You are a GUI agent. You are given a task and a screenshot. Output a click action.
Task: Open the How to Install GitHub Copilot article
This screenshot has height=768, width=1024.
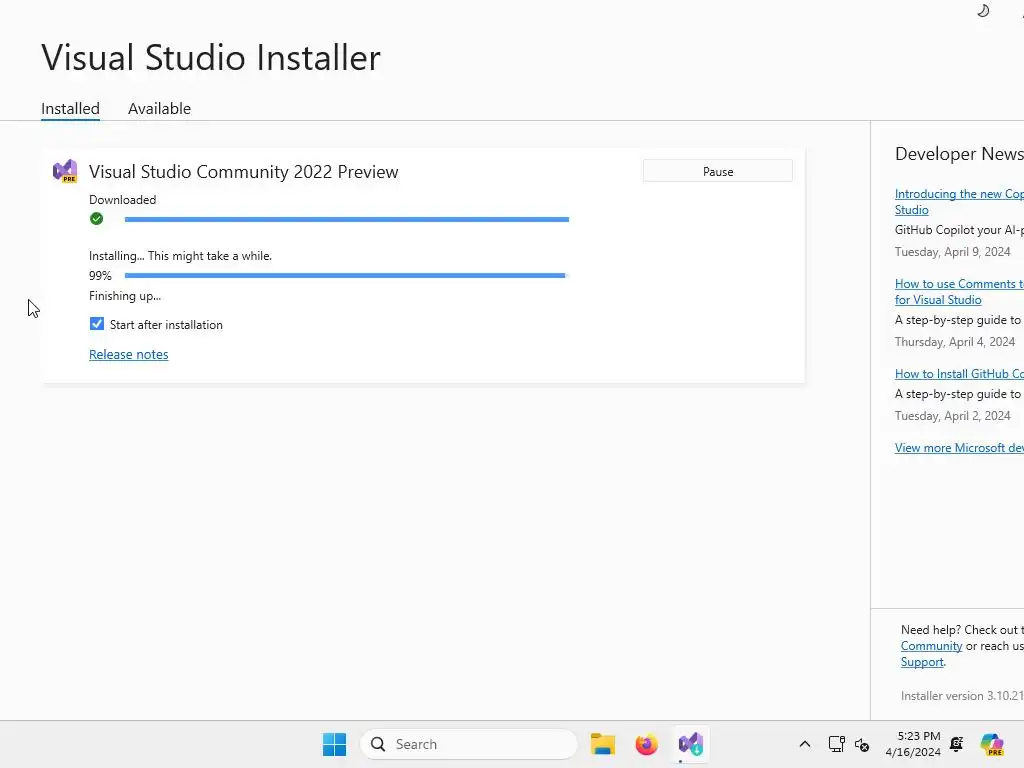click(959, 374)
